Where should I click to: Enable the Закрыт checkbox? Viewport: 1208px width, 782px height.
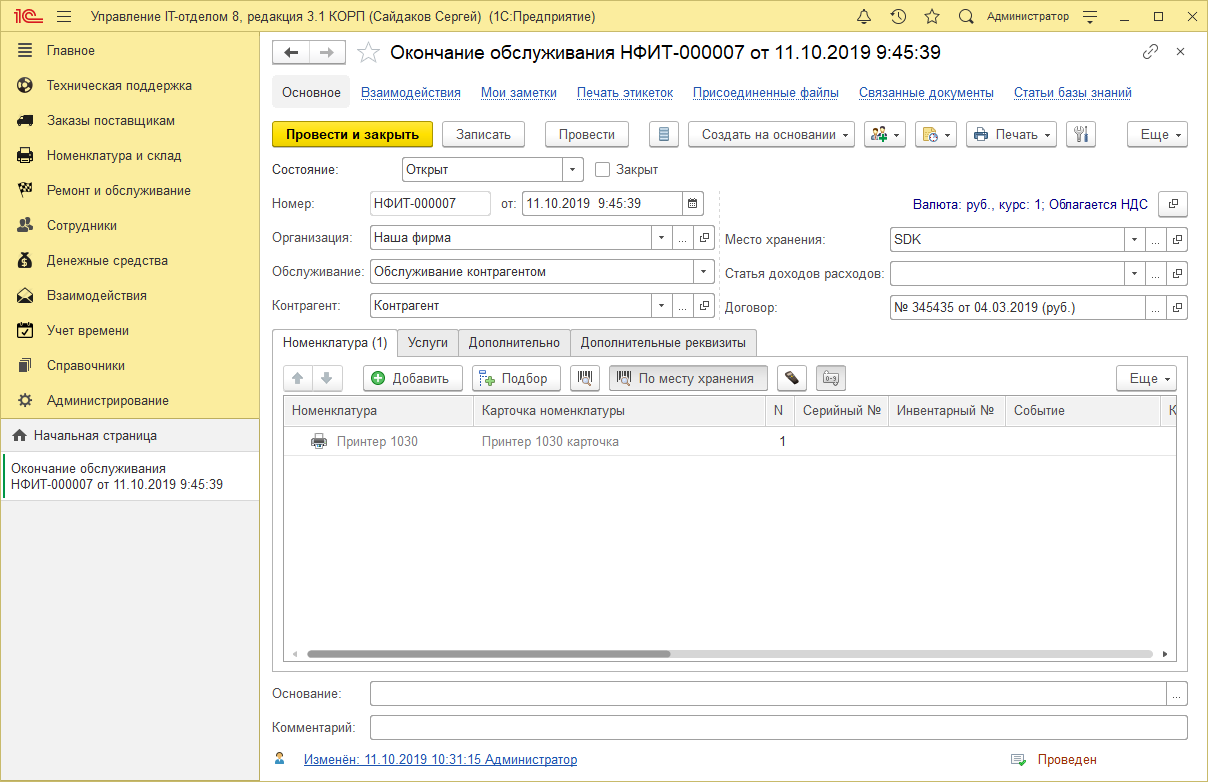pyautogui.click(x=601, y=169)
